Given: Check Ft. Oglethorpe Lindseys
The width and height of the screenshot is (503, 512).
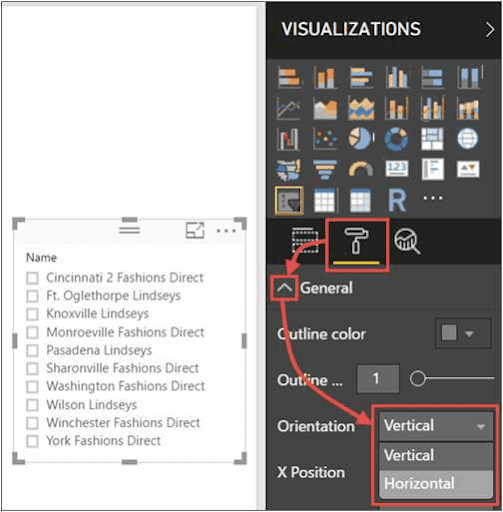Looking at the screenshot, I should 32,296.
